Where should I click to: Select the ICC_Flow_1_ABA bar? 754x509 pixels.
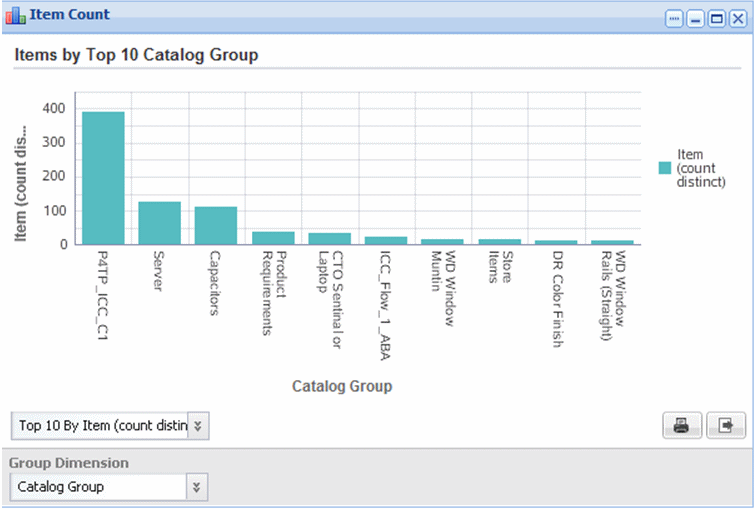pos(386,241)
